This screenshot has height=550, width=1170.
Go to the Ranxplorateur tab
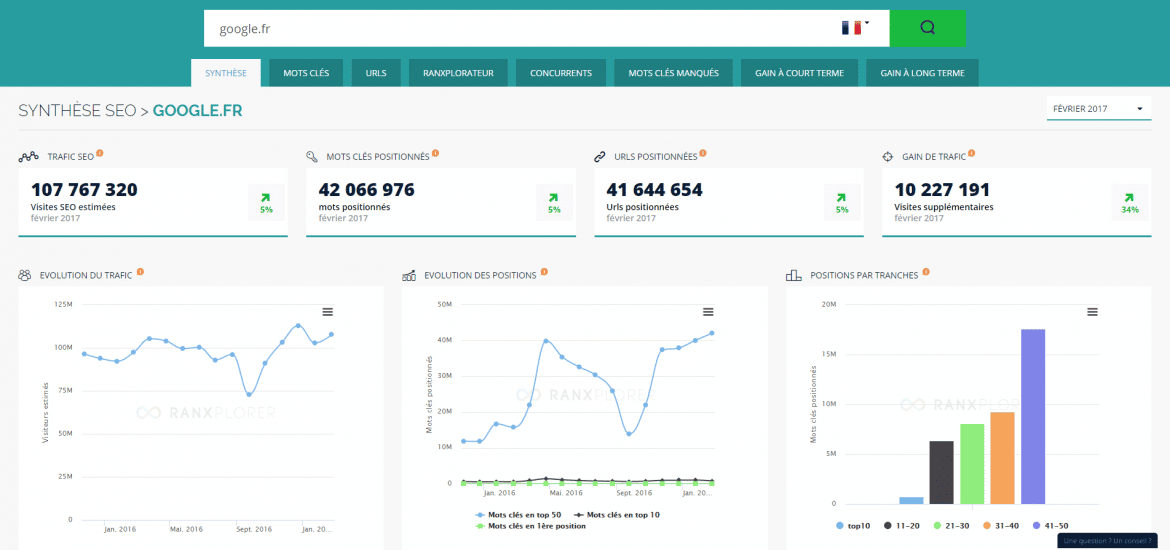[x=458, y=73]
